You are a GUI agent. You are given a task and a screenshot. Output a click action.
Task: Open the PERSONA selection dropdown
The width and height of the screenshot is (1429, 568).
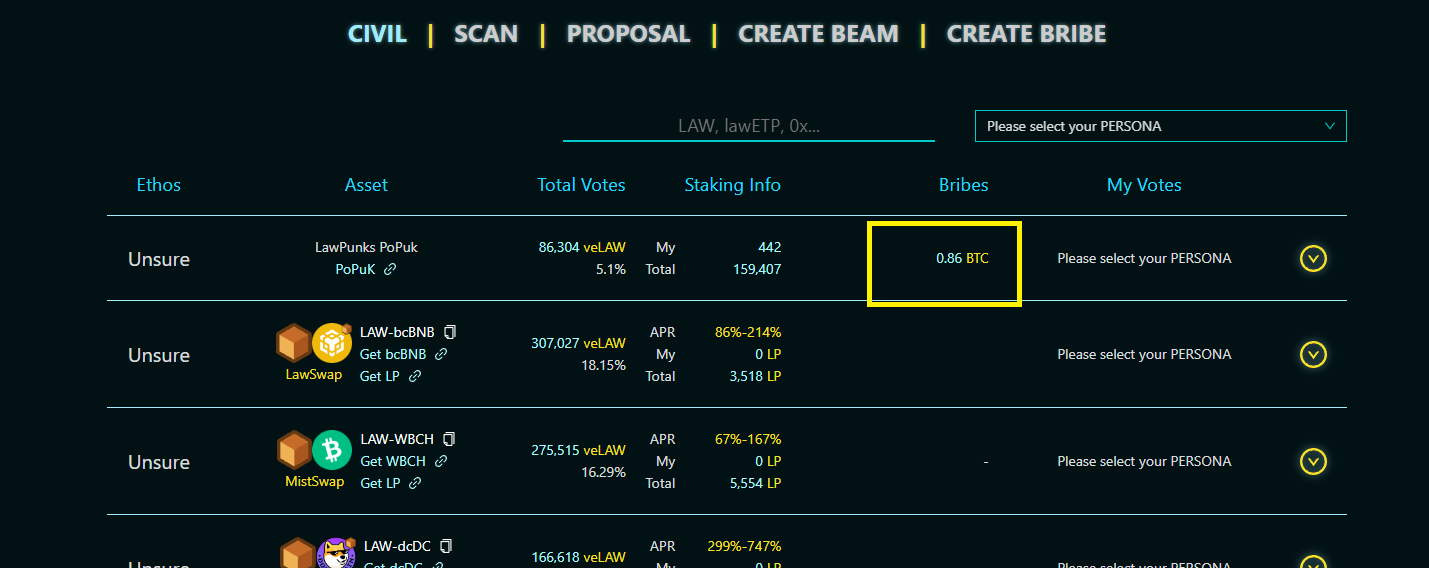1160,126
